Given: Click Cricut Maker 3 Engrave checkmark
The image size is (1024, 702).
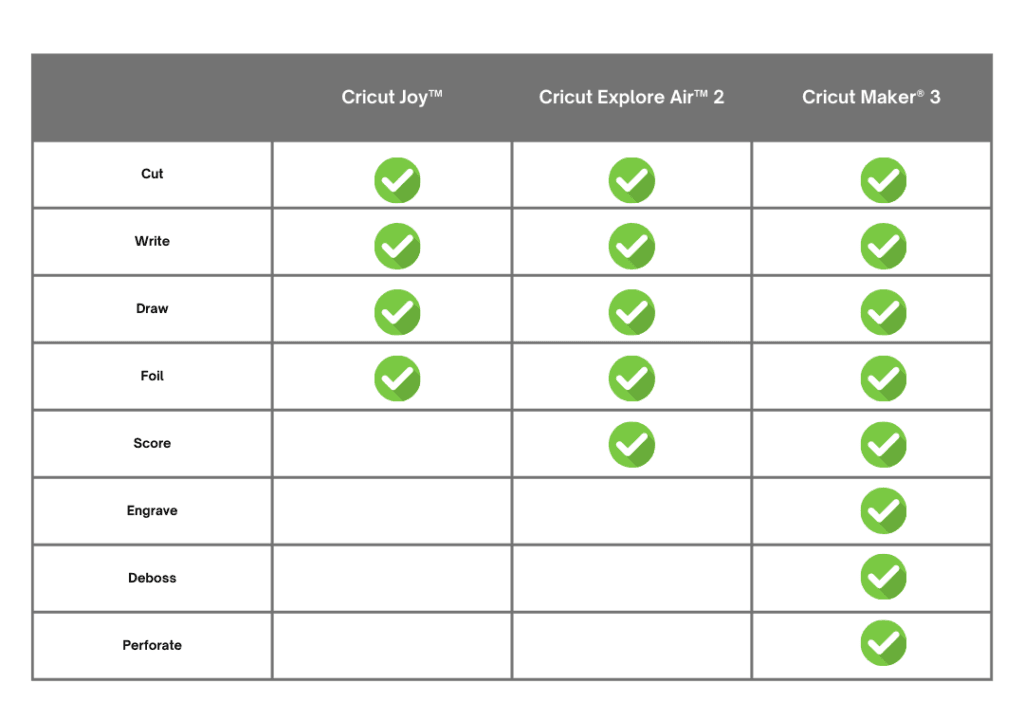Looking at the screenshot, I should [x=883, y=511].
